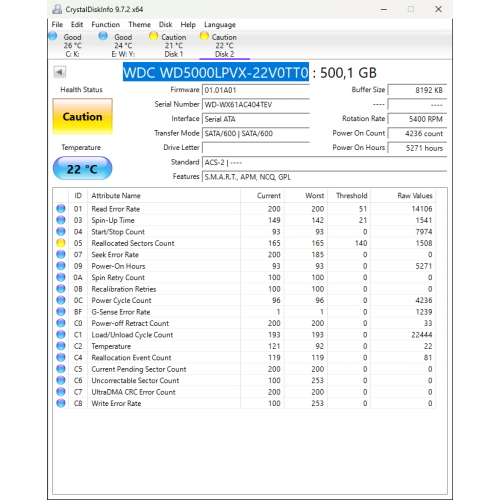Select the Load/Unload Cycle Count attribute name
The width and height of the screenshot is (500, 500).
tap(132, 335)
